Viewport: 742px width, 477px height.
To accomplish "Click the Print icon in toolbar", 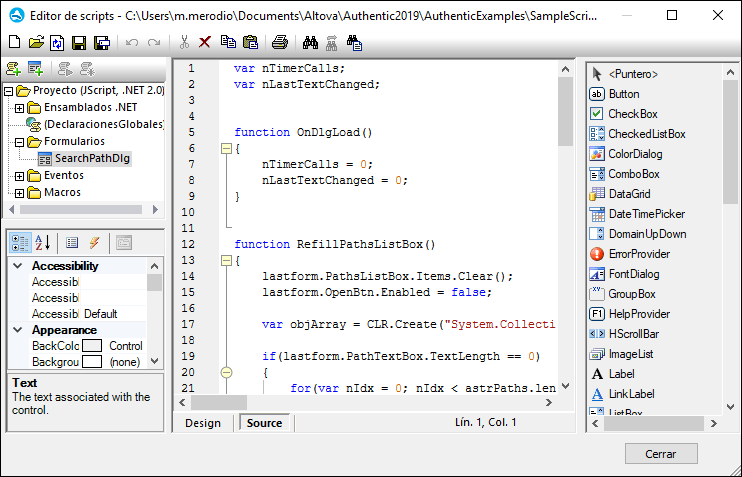I will 281,42.
